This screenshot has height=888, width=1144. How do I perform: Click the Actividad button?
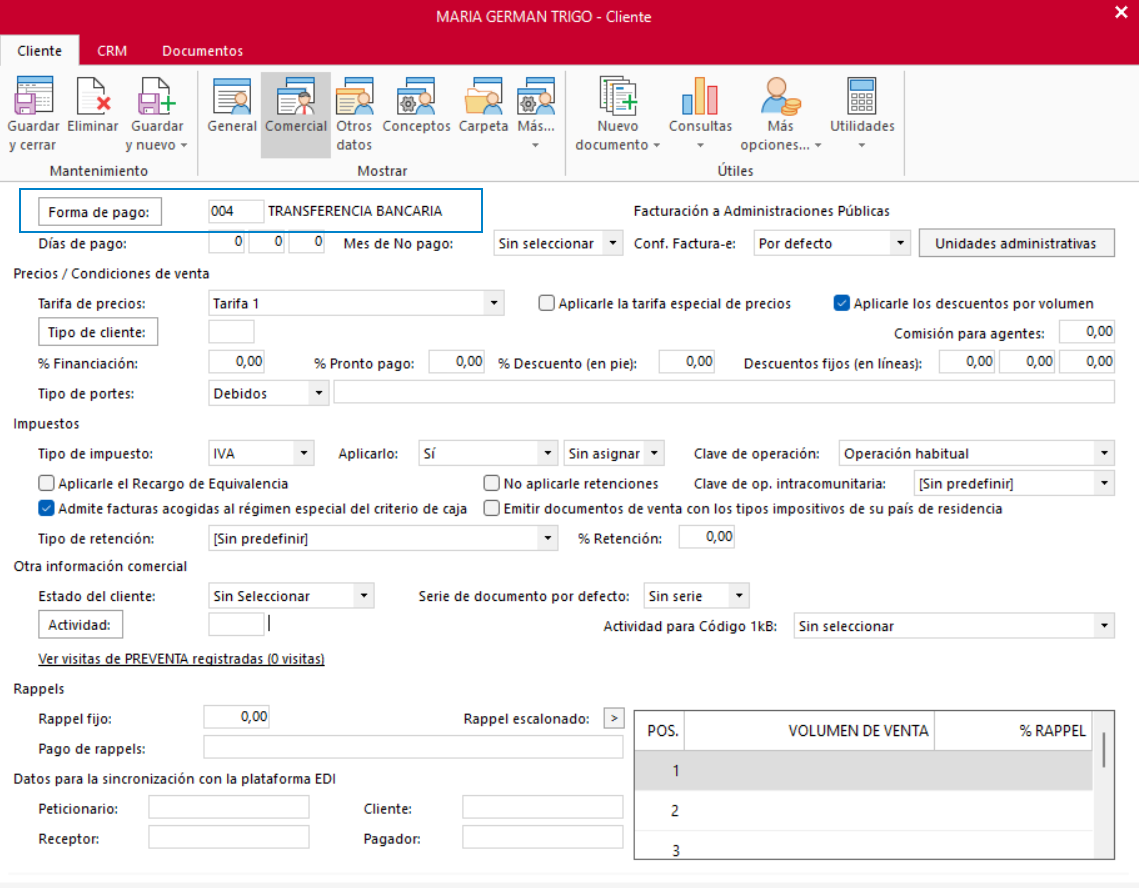tap(80, 625)
